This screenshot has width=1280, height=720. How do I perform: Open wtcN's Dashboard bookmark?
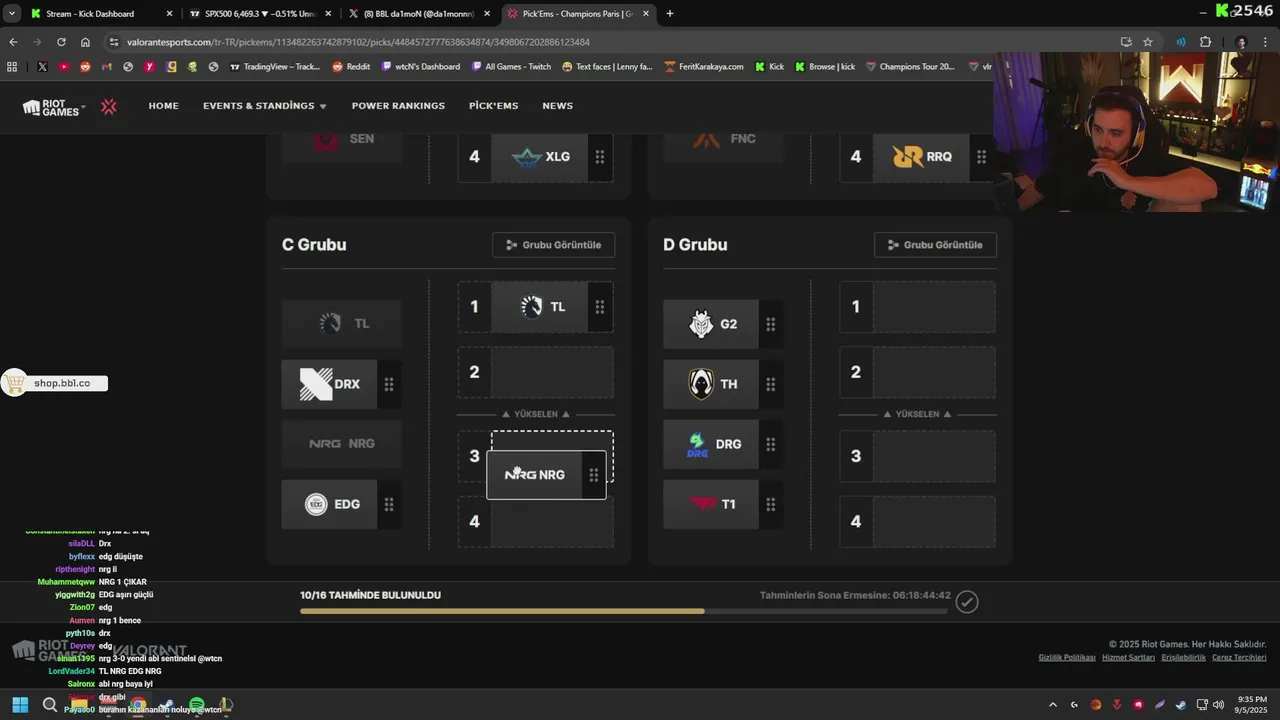tap(421, 67)
